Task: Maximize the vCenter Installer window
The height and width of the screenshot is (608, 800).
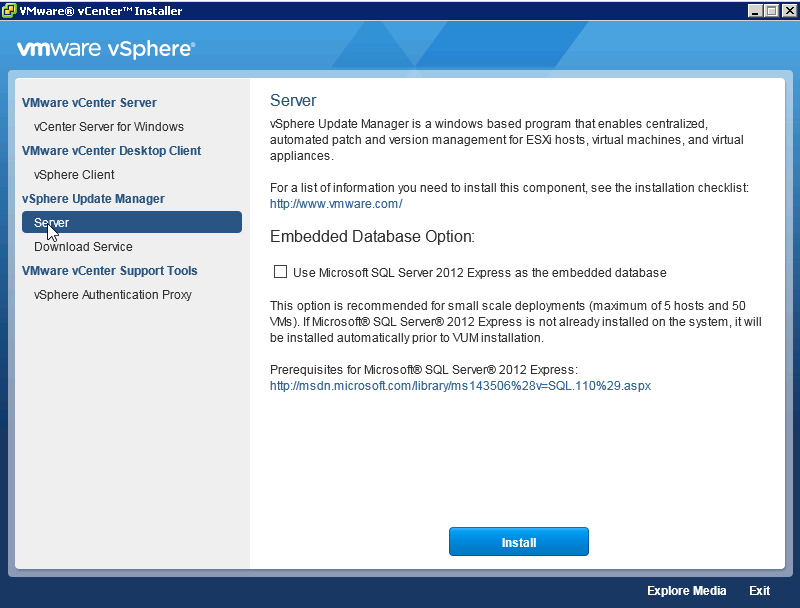Action: pyautogui.click(x=771, y=11)
